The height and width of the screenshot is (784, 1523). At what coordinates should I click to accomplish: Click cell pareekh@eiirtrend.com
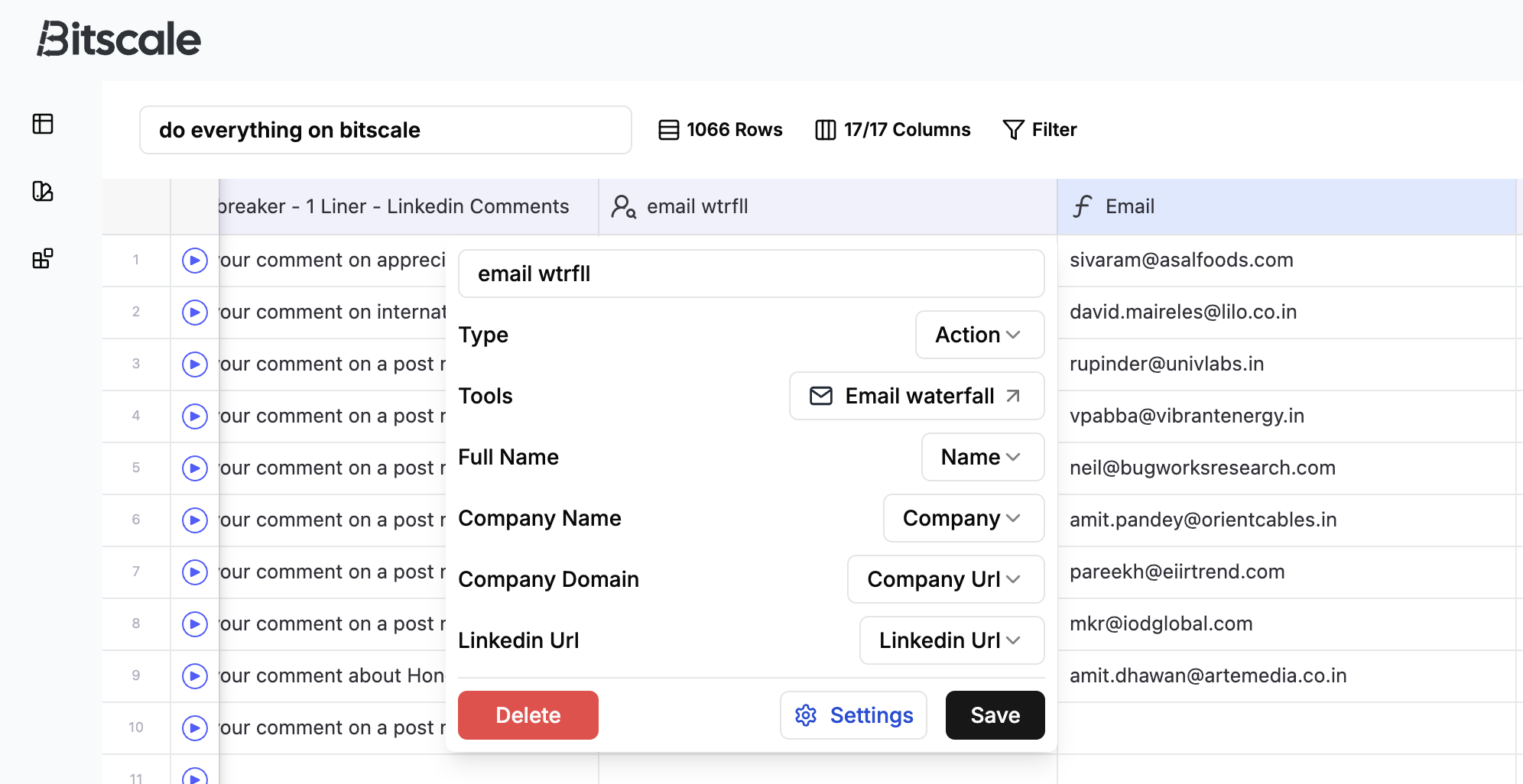tap(1287, 572)
